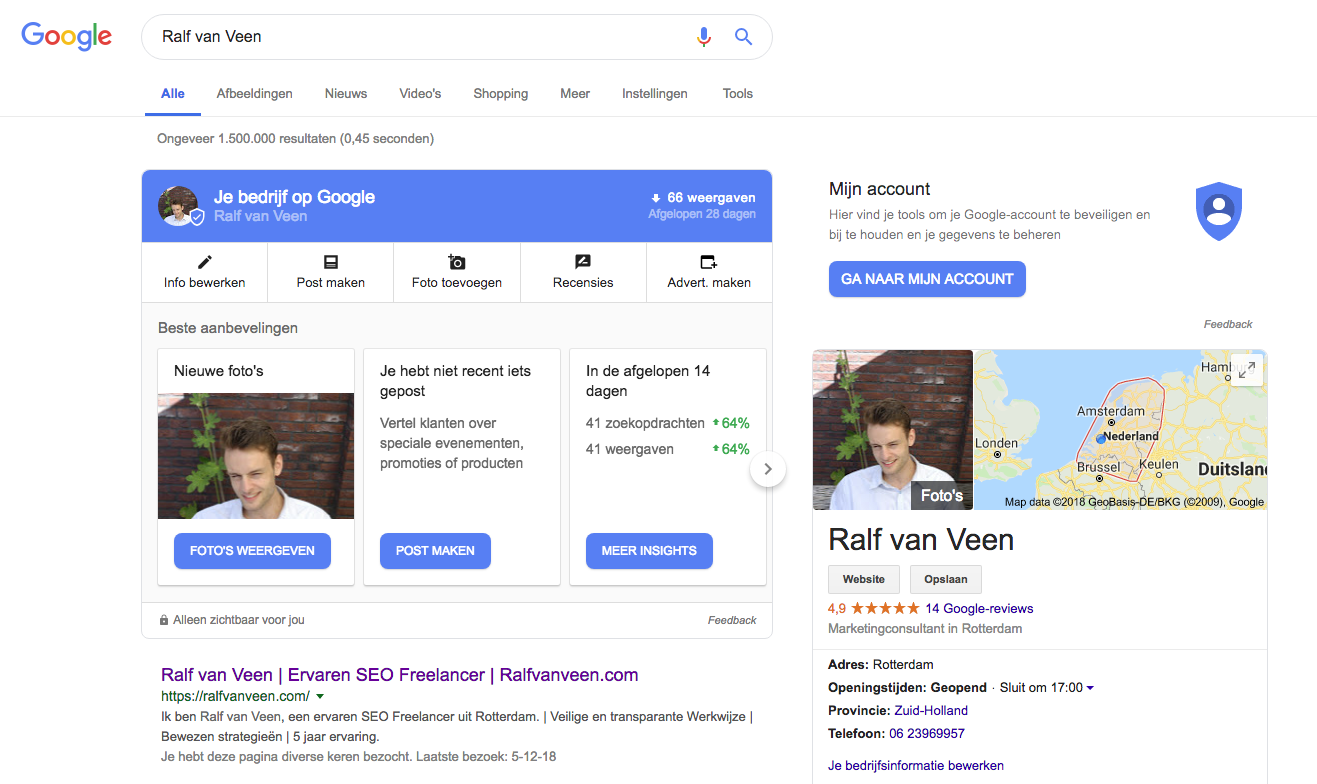Click the Netherlands map thumbnail

1121,430
